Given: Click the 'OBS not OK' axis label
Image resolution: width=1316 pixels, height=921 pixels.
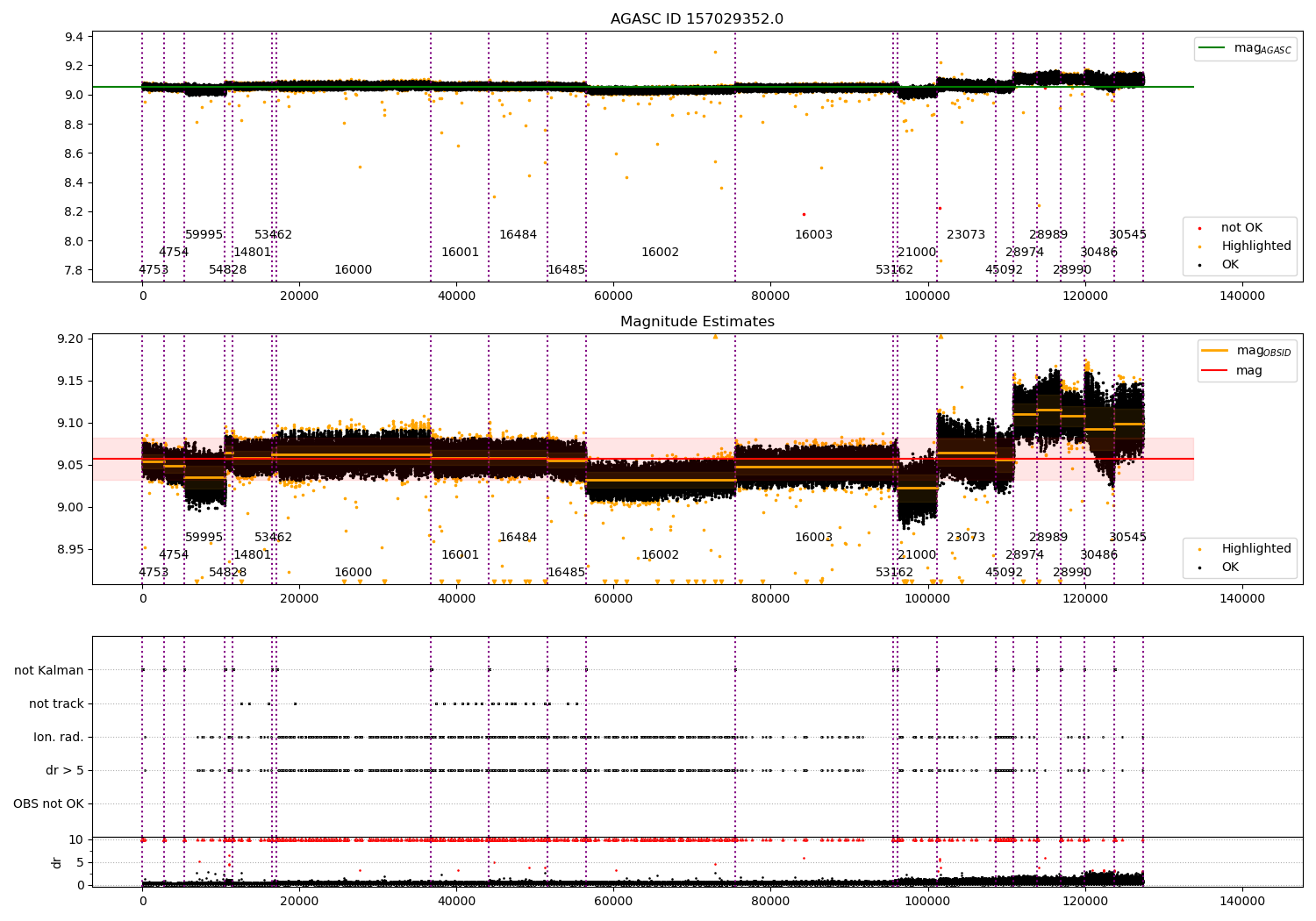Looking at the screenshot, I should click(49, 804).
